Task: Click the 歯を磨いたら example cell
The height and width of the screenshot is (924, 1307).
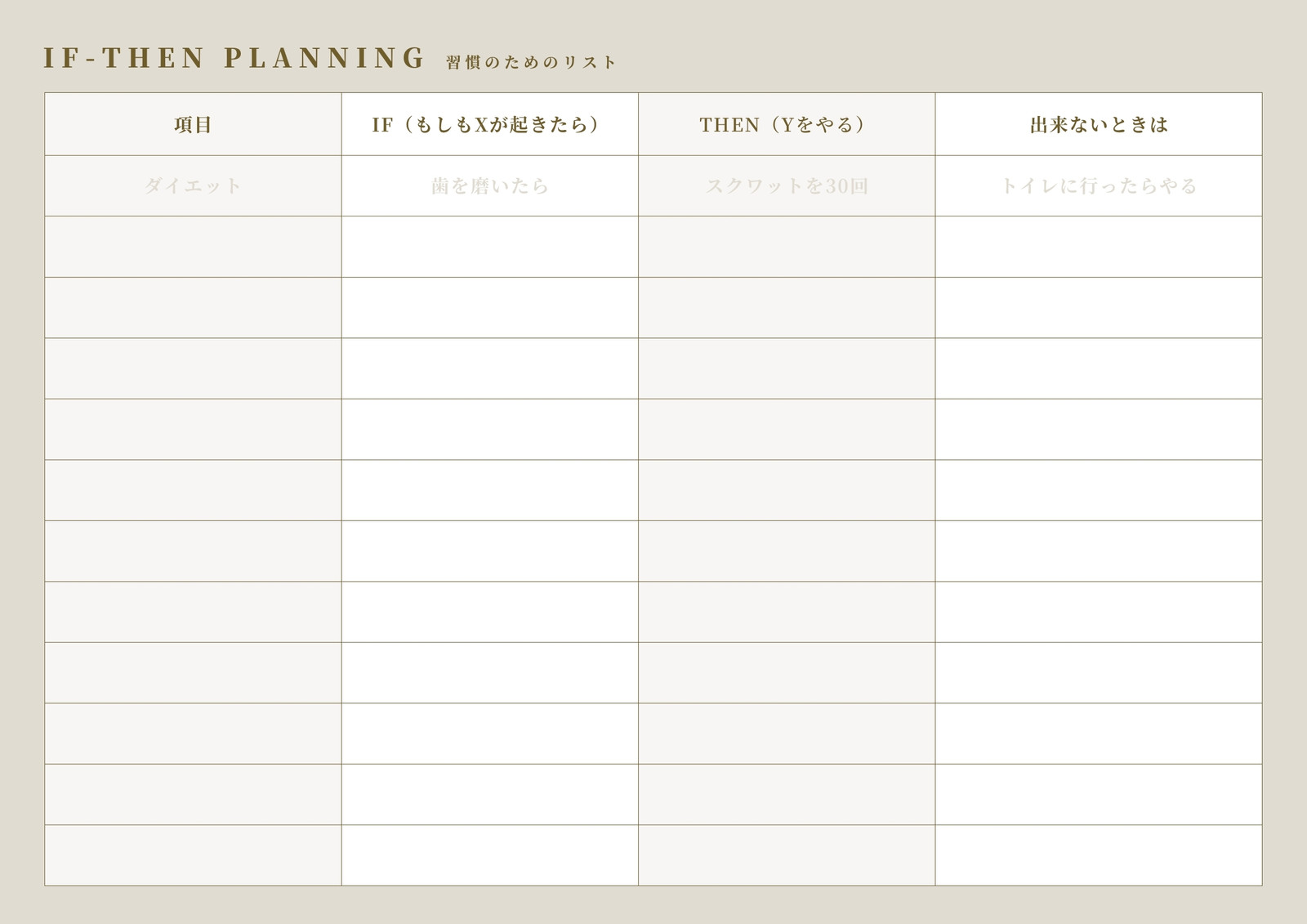Action: coord(490,185)
